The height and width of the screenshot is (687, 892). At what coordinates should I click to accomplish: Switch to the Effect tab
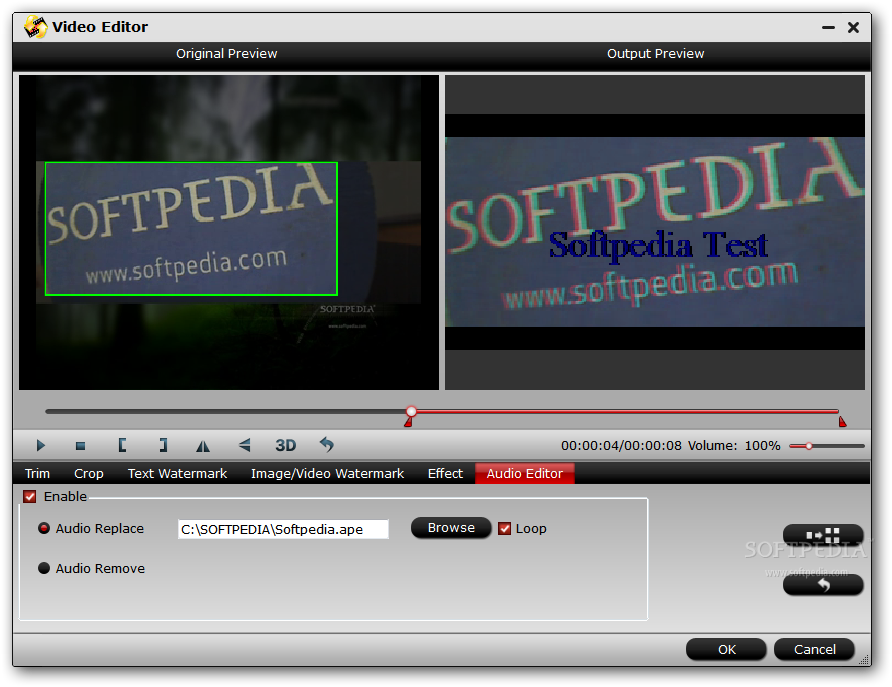[x=445, y=473]
